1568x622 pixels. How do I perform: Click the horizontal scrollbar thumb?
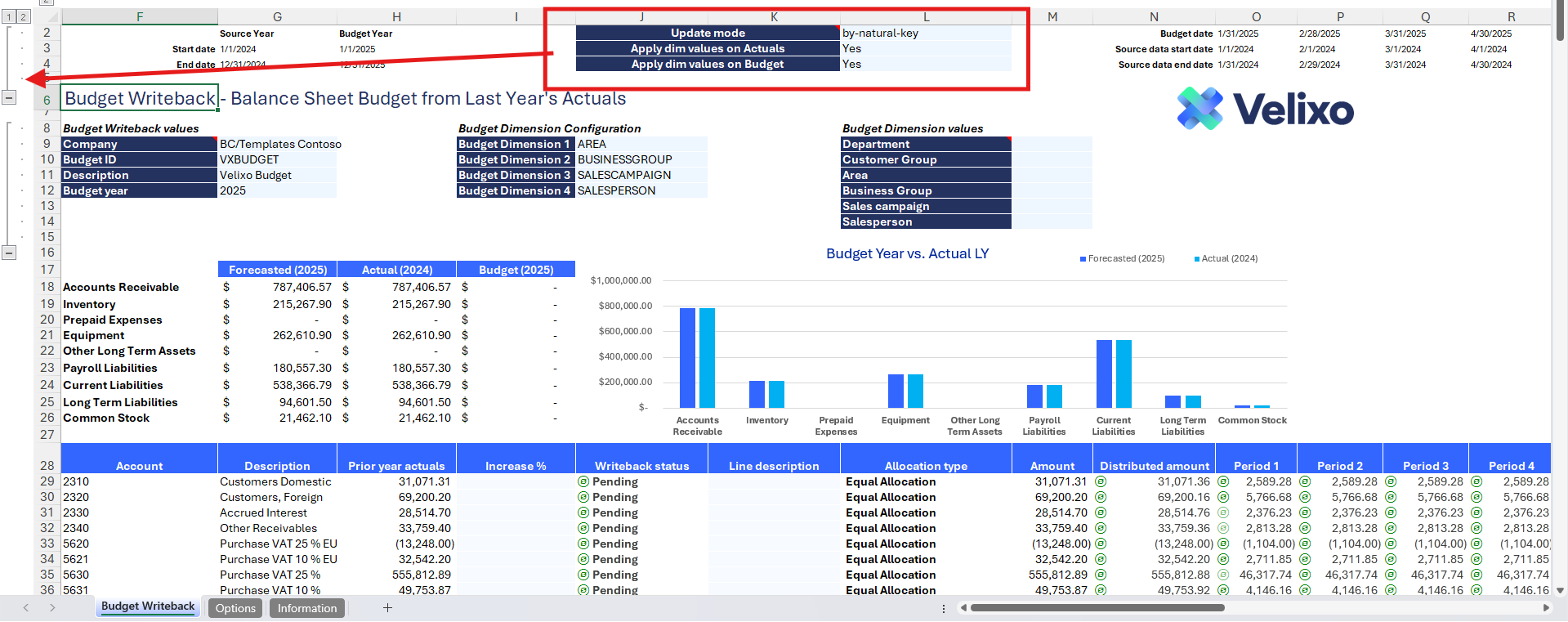point(1097,608)
